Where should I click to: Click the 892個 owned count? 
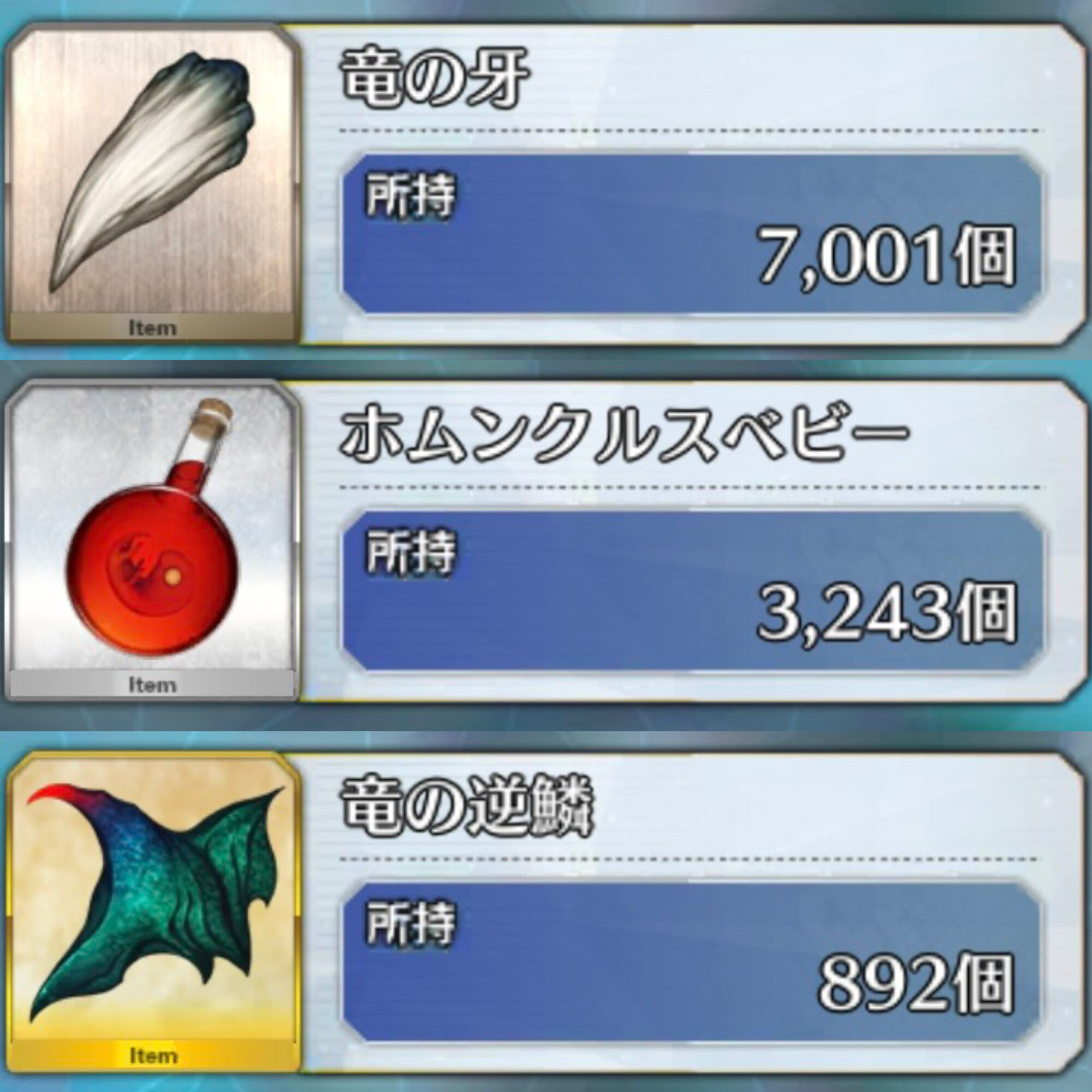[917, 985]
